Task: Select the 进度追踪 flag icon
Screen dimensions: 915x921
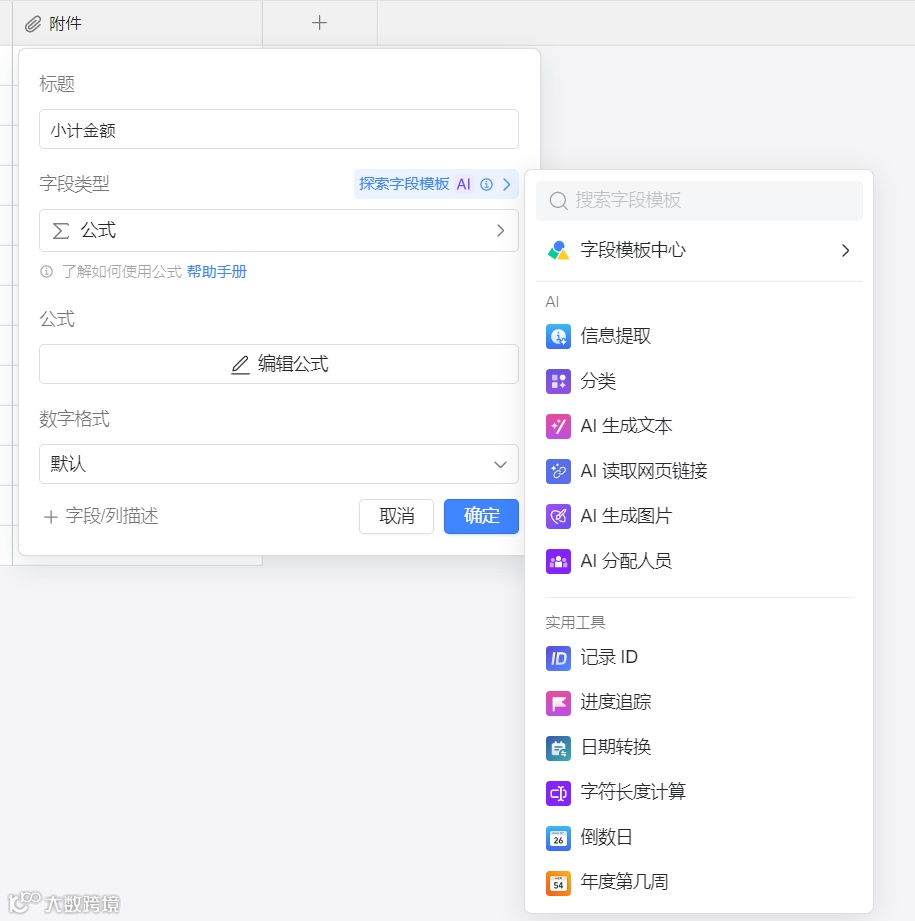Action: pos(558,702)
